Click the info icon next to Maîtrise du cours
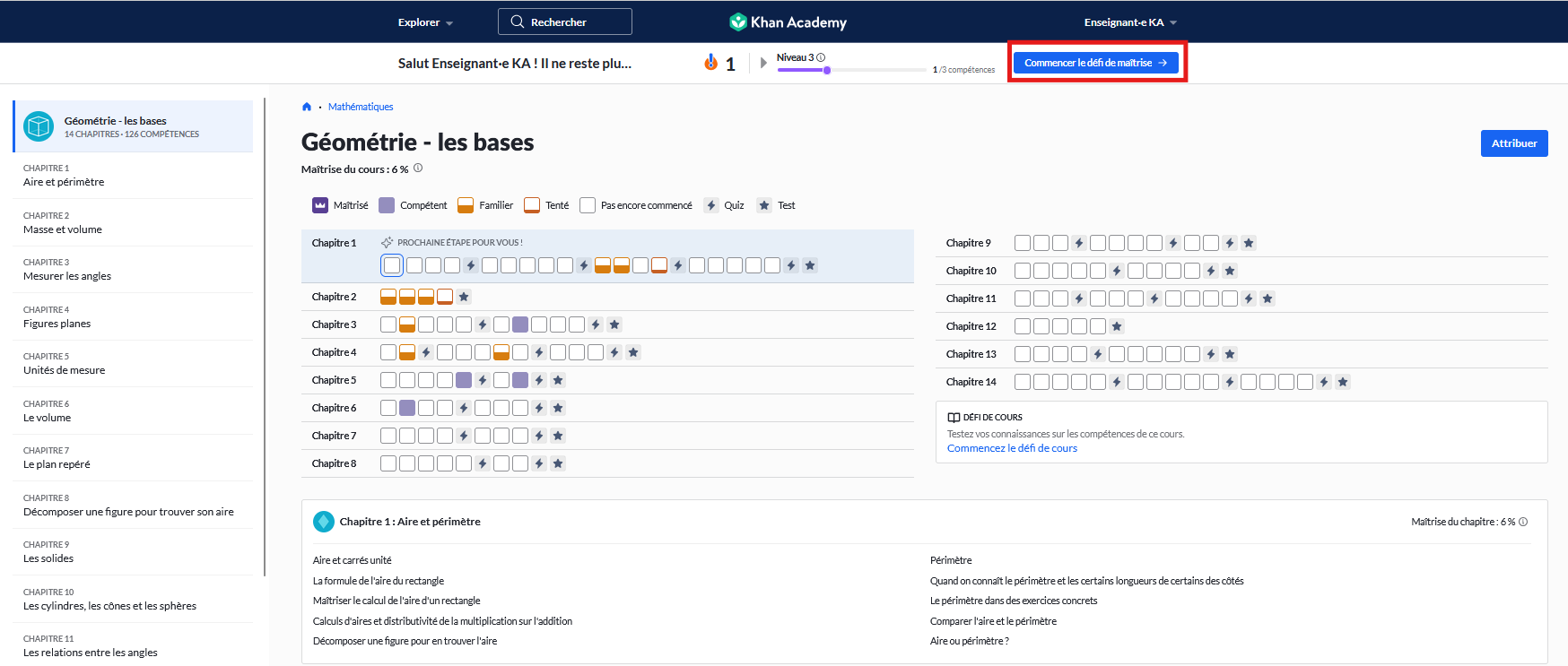The width and height of the screenshot is (1568, 666). click(418, 168)
